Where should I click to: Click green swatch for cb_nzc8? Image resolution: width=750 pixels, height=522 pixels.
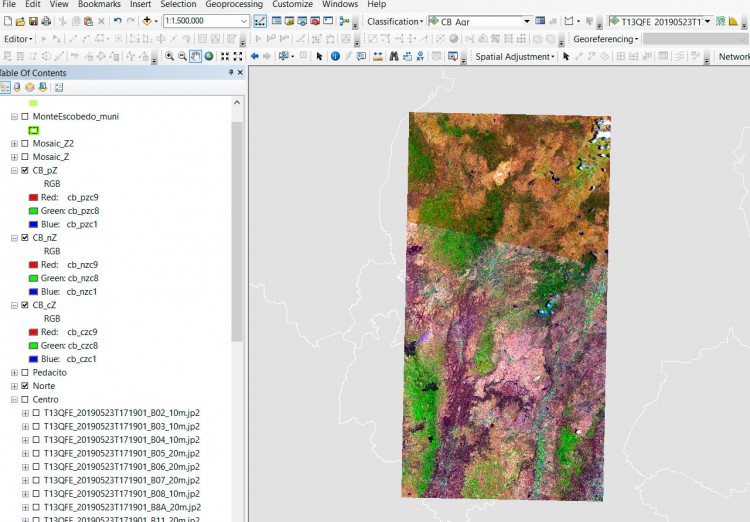(x=33, y=278)
